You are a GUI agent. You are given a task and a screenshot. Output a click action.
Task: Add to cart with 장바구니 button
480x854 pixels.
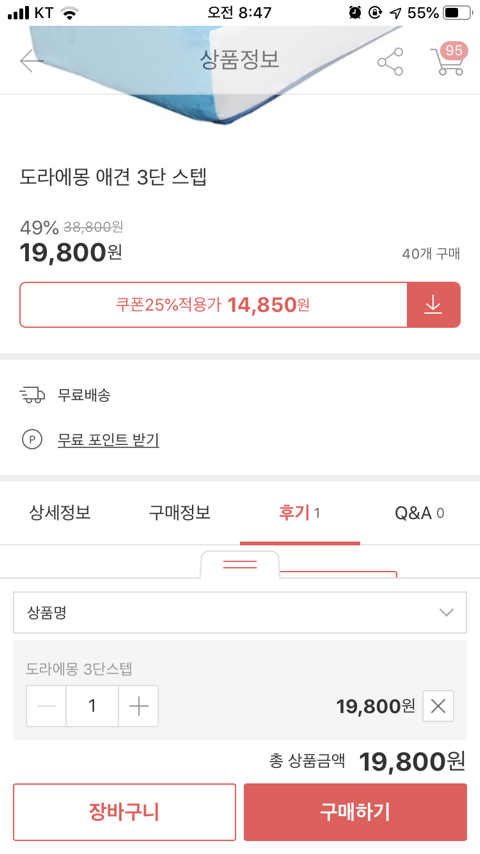(x=124, y=812)
